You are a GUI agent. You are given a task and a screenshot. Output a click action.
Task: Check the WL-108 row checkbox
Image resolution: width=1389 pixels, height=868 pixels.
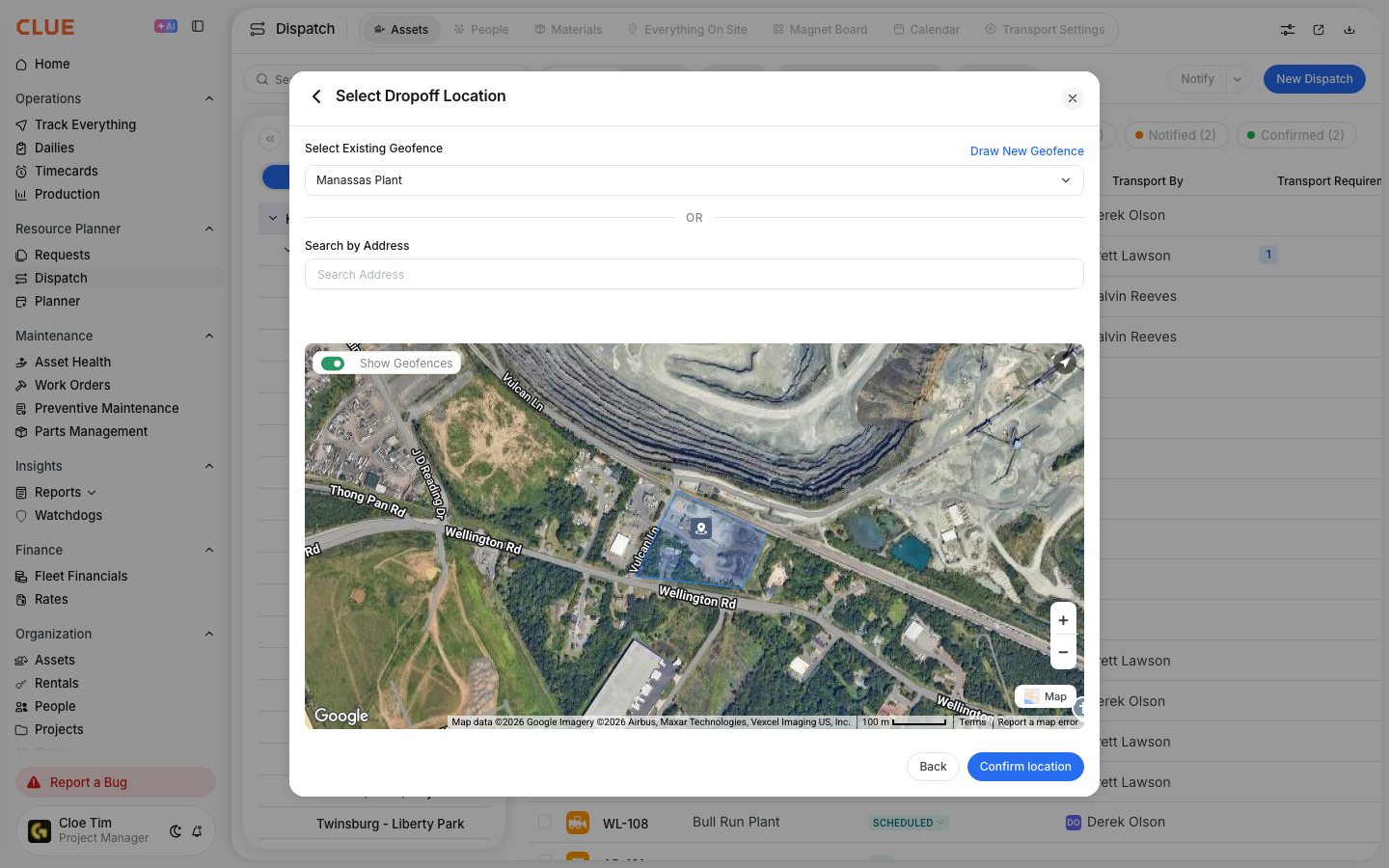(545, 823)
